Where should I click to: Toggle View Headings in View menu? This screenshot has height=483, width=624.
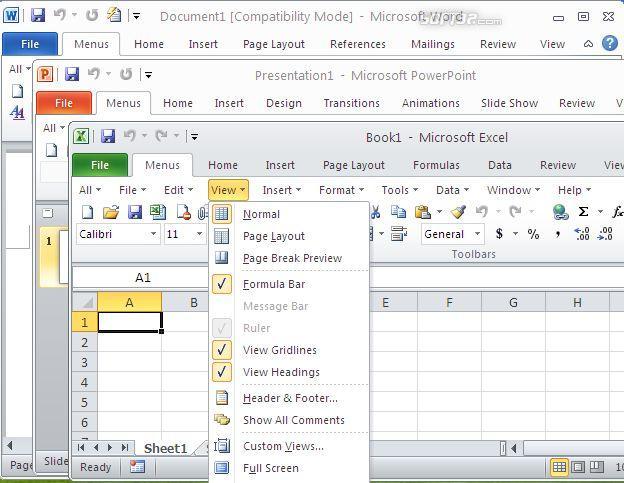click(x=289, y=372)
